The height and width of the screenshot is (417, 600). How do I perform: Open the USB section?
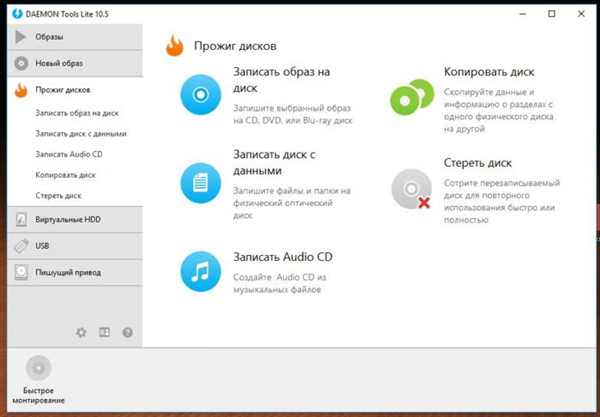tap(75, 246)
